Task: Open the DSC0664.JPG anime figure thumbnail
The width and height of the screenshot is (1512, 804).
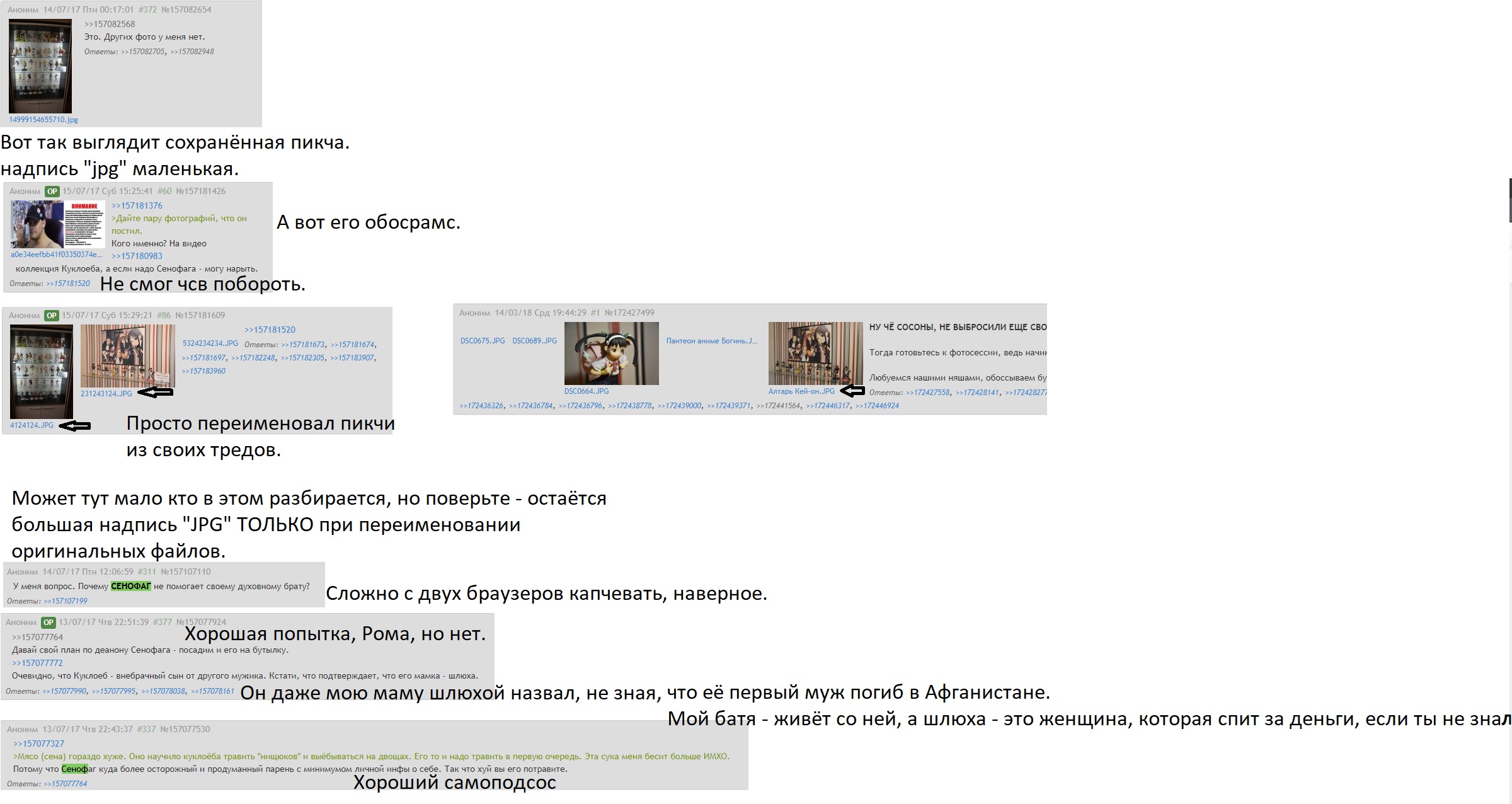Action: 611,353
